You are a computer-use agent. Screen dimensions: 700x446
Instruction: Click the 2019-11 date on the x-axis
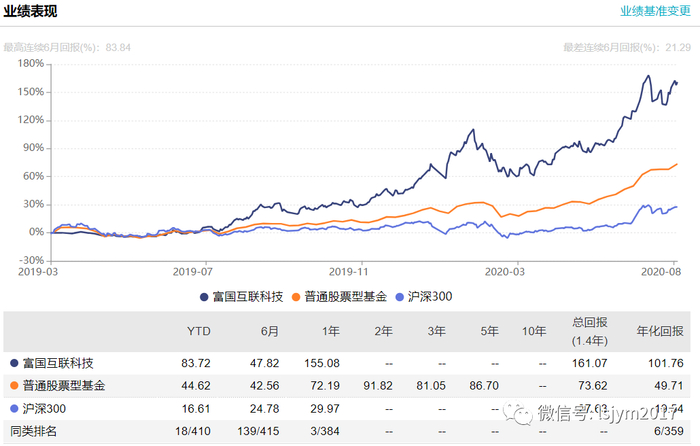pos(351,271)
